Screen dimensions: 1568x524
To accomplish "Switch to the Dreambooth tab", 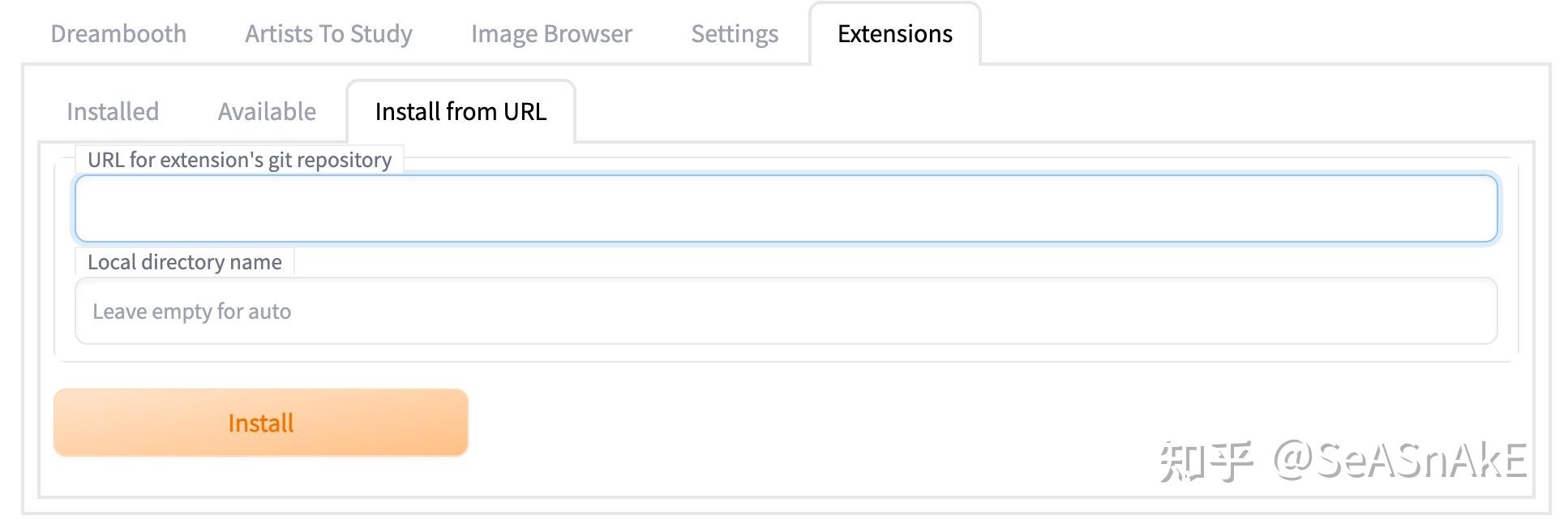I will pos(118,34).
